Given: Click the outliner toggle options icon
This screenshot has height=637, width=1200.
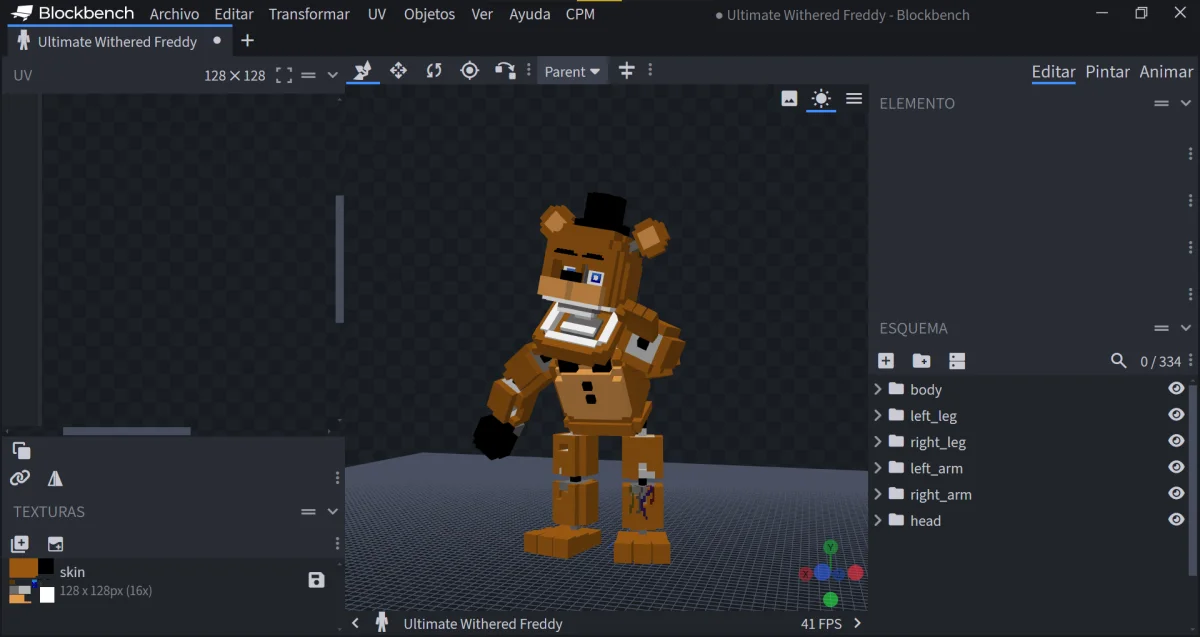Looking at the screenshot, I should (x=957, y=361).
